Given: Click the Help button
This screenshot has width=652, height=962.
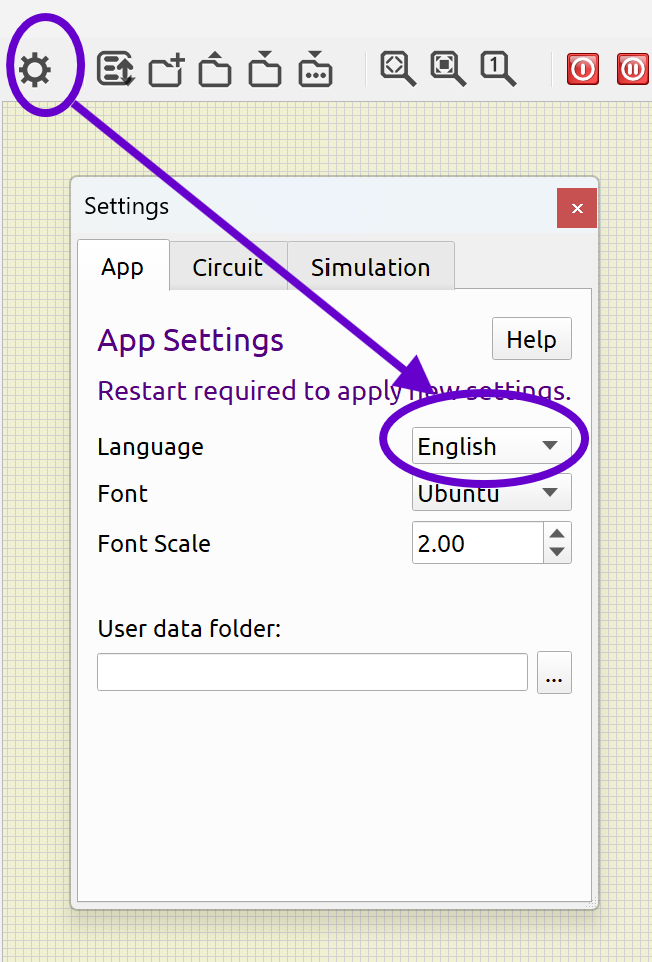Looking at the screenshot, I should point(532,339).
